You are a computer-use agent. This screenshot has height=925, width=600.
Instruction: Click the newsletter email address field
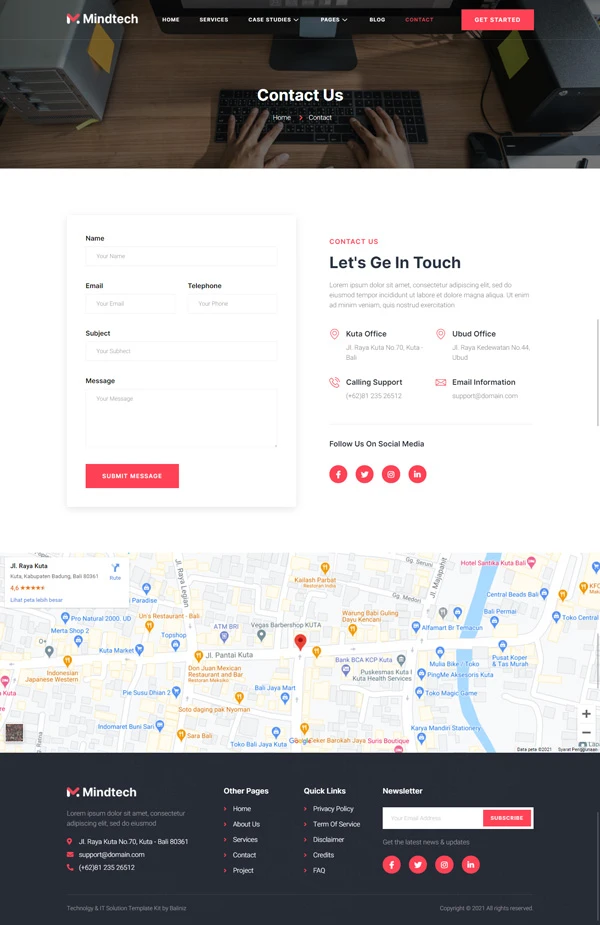pos(434,818)
